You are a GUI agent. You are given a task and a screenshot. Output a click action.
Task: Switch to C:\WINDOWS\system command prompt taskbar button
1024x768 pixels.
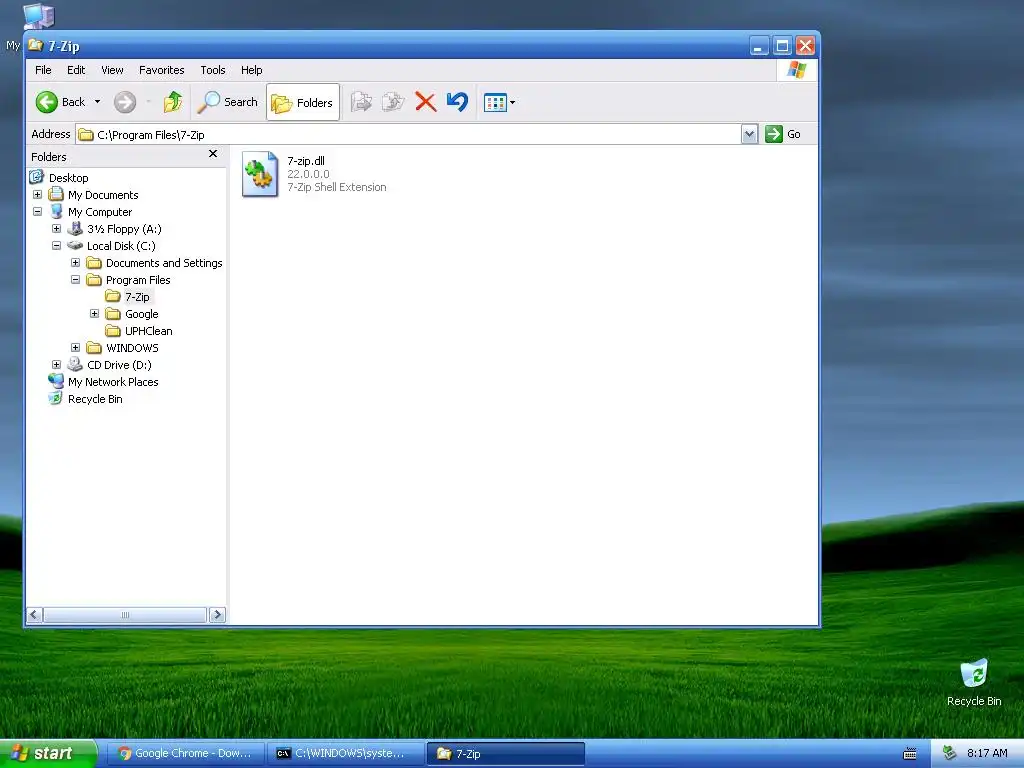point(346,753)
